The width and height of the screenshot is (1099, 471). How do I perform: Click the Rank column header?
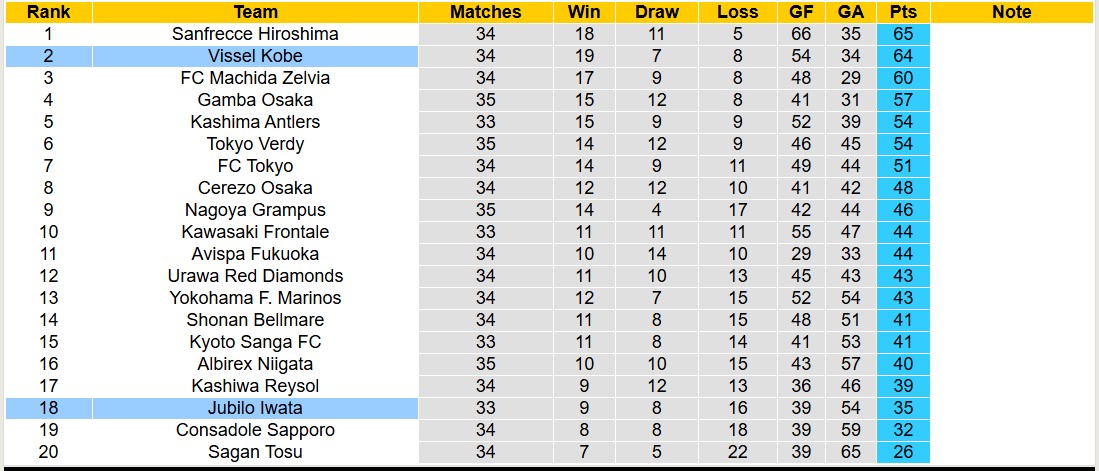click(48, 12)
